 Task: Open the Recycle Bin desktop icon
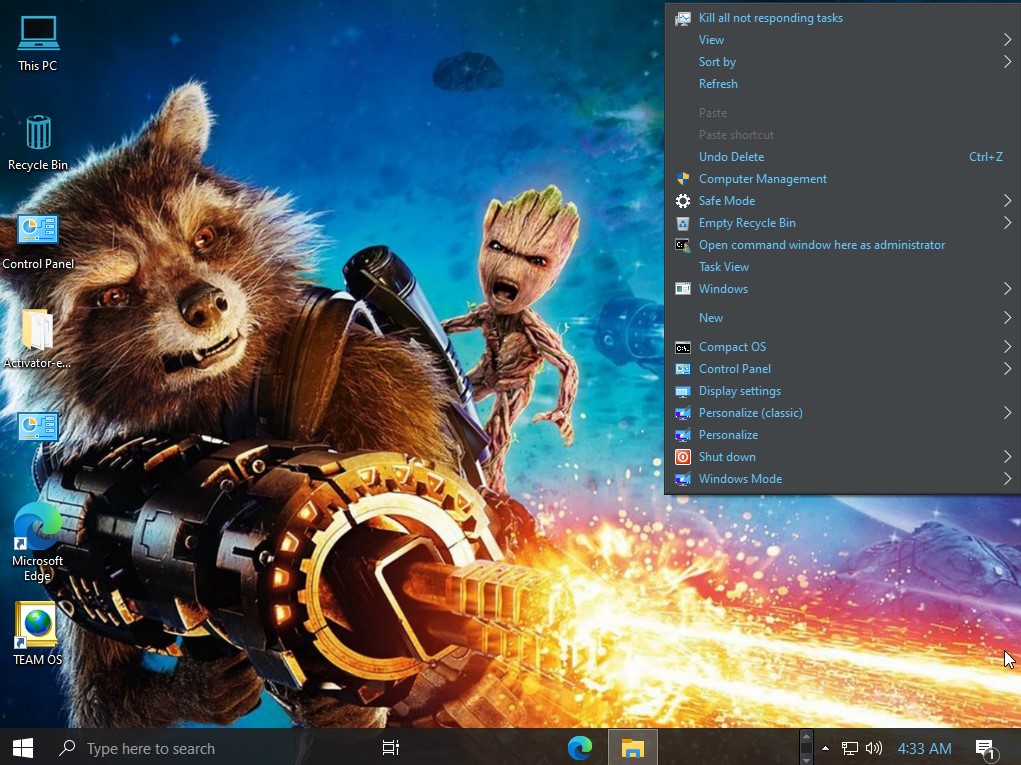pyautogui.click(x=38, y=143)
